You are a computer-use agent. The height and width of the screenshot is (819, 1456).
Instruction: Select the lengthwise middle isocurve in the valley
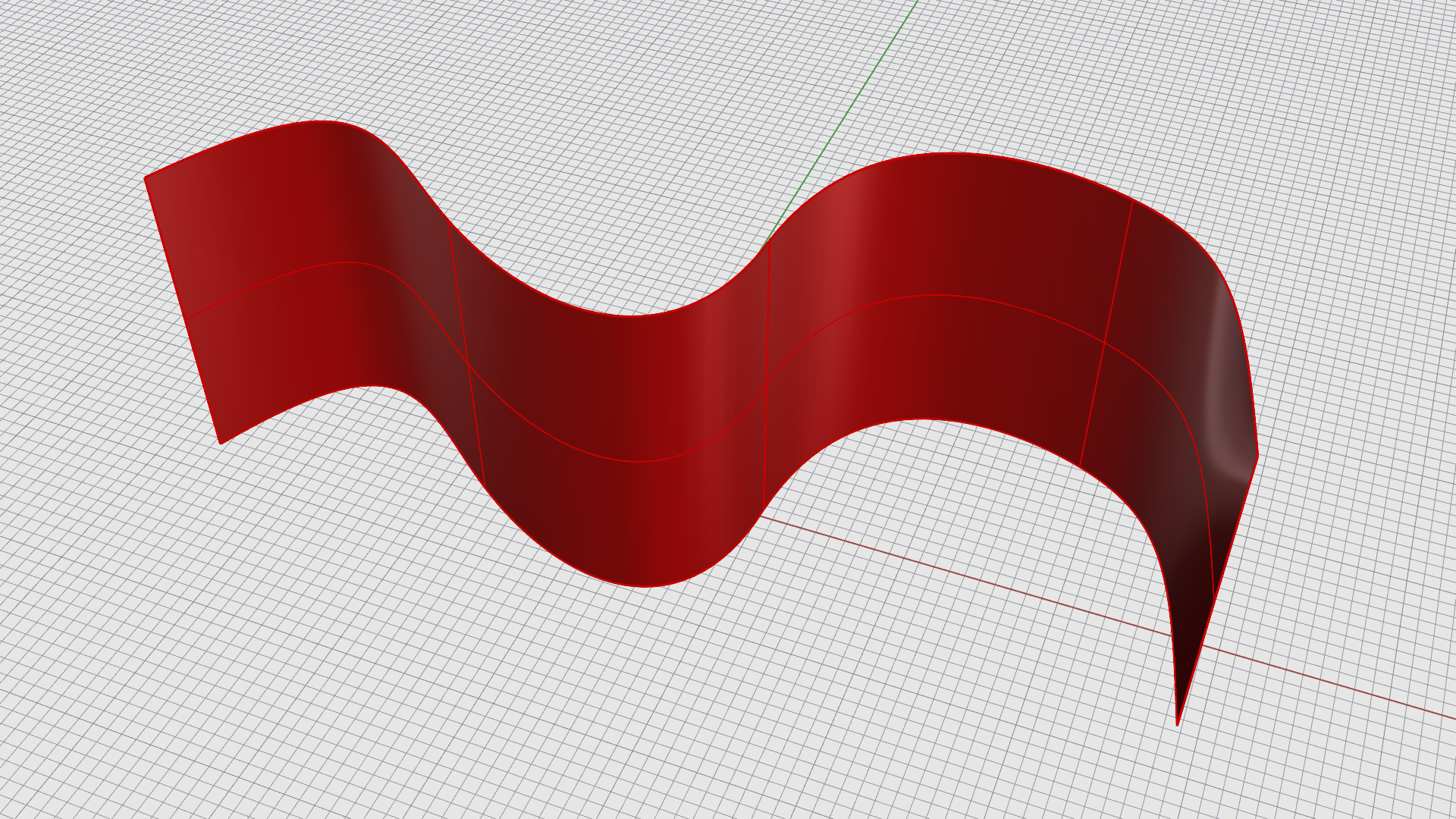point(637,461)
